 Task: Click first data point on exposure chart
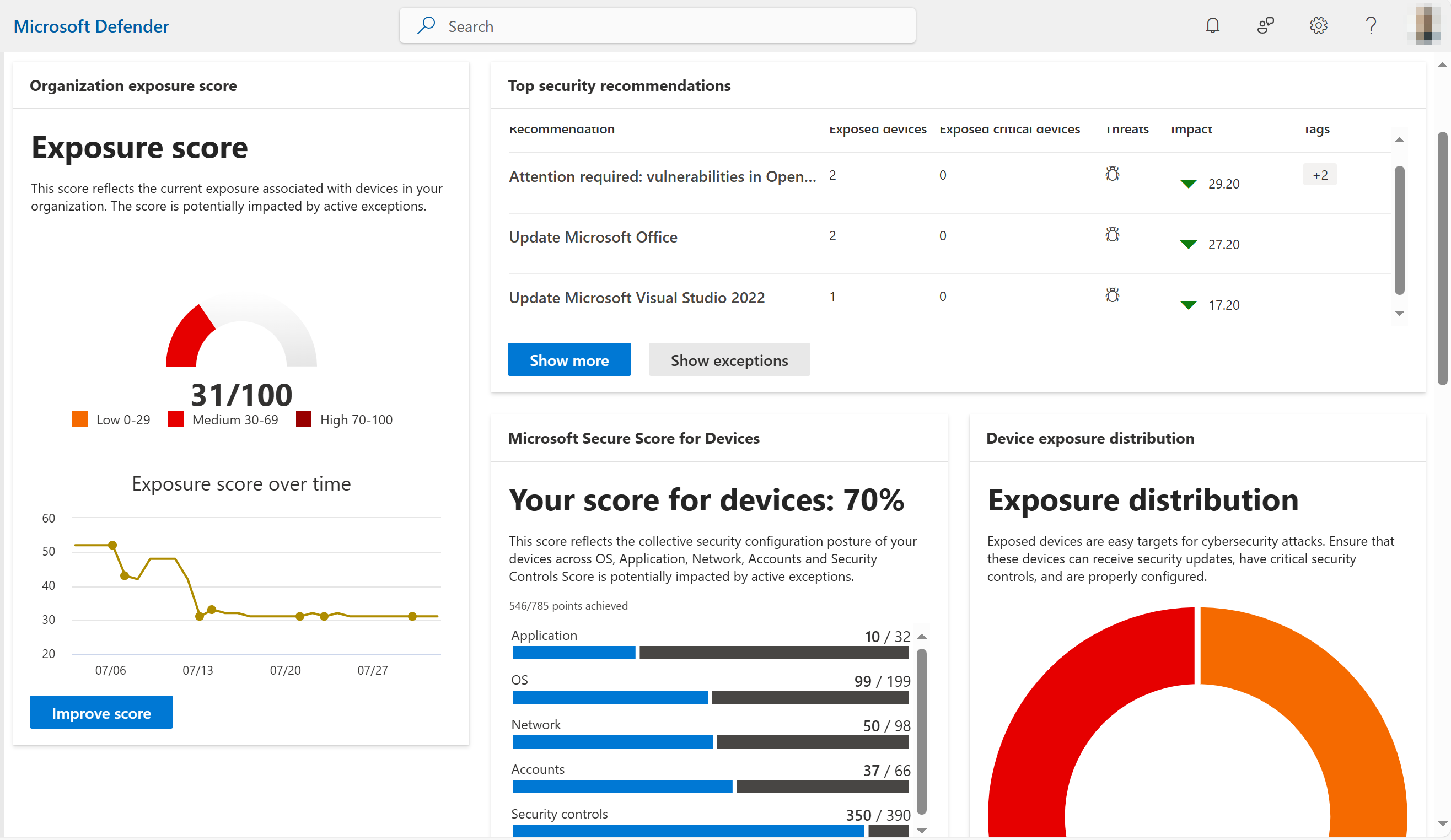(113, 545)
